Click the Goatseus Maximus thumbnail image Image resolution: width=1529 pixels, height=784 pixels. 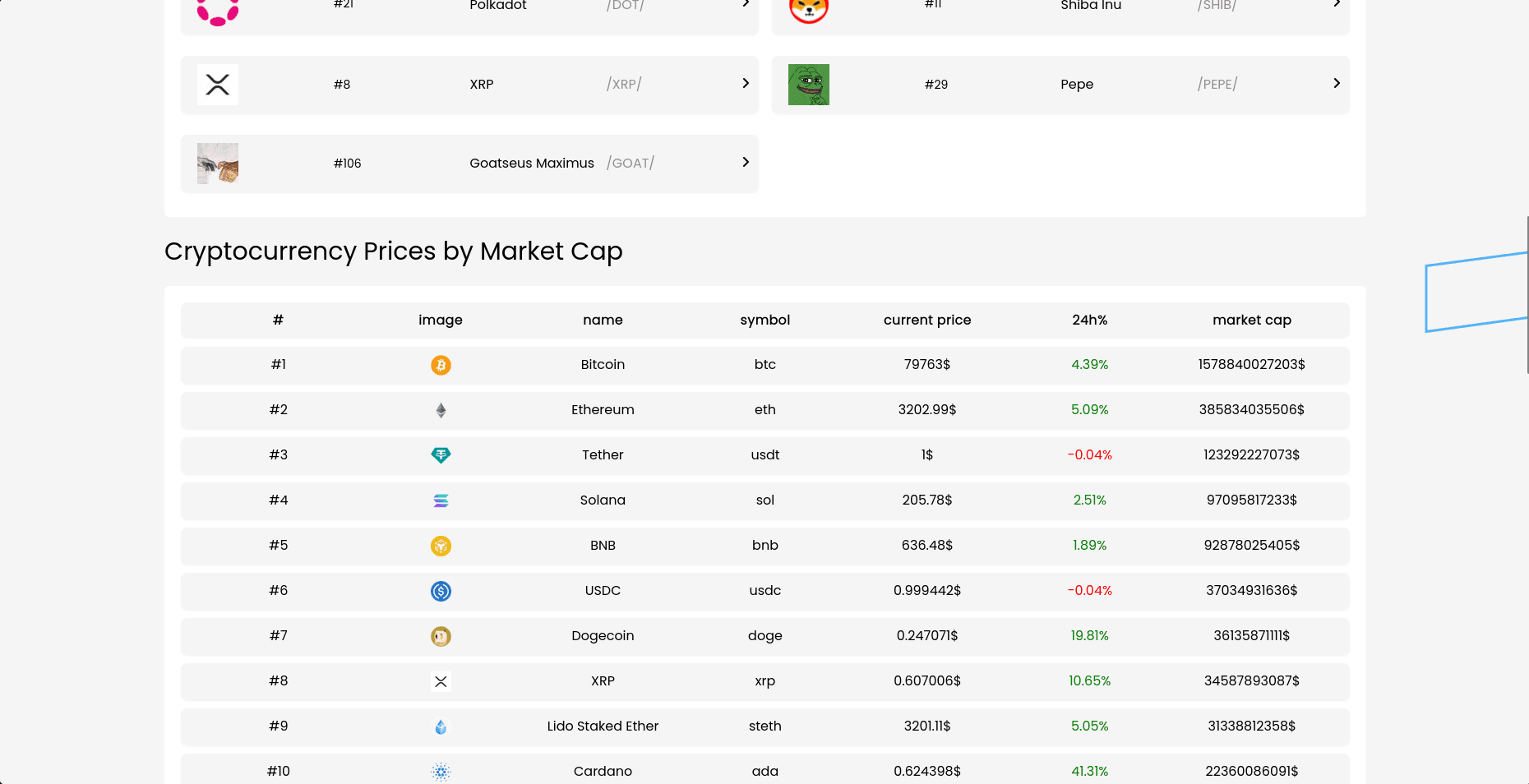click(x=218, y=164)
